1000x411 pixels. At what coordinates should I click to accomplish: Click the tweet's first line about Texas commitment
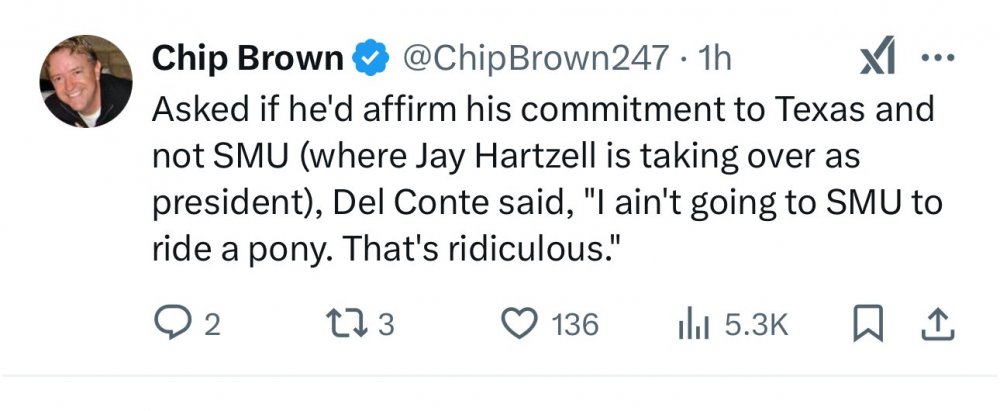pyautogui.click(x=541, y=109)
